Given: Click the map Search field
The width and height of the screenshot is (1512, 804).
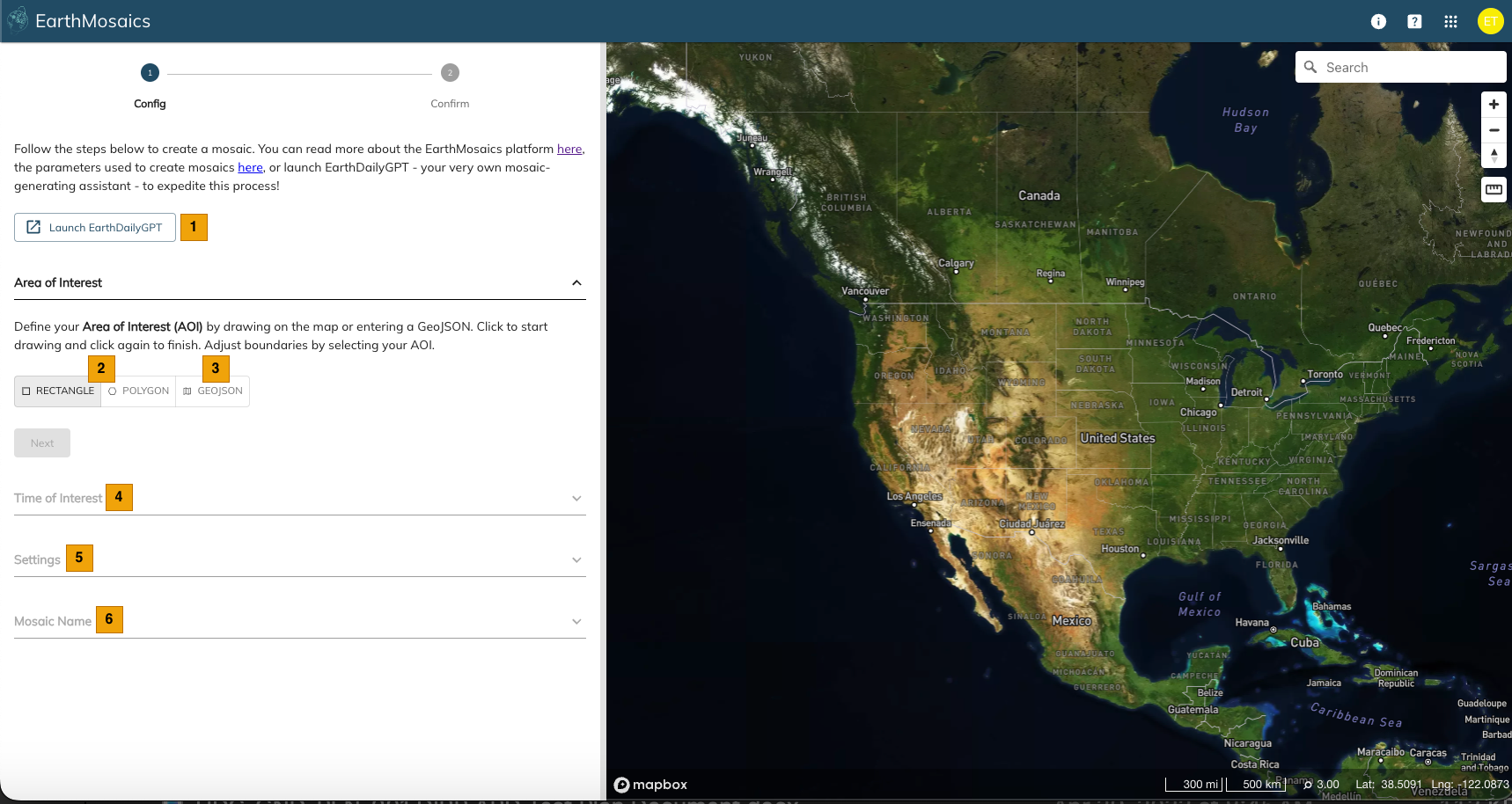Looking at the screenshot, I should 1400,67.
